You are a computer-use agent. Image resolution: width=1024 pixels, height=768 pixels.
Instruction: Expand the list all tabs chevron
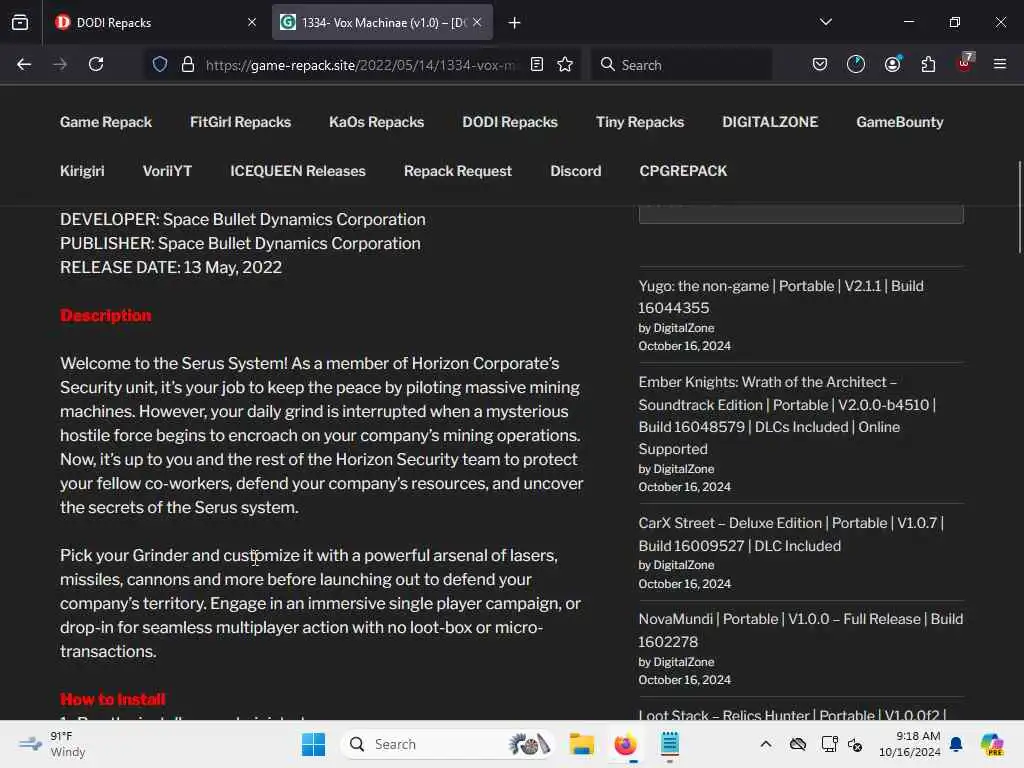pyautogui.click(x=826, y=22)
